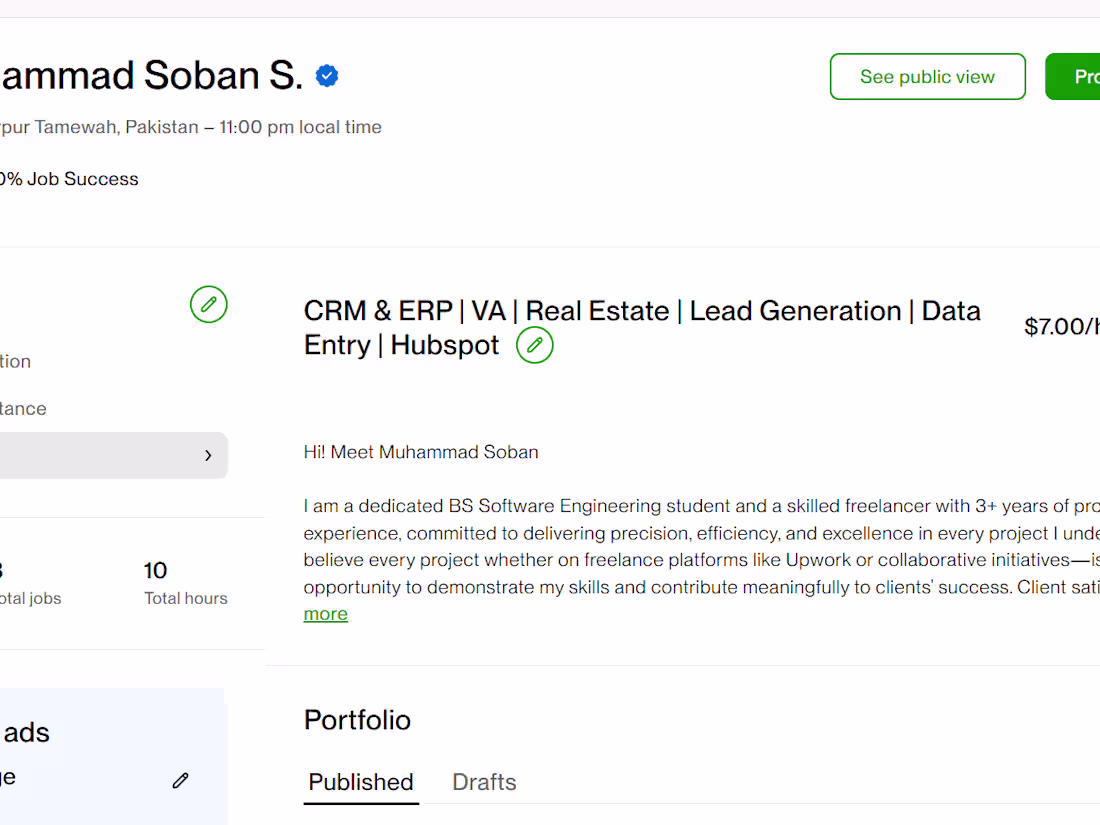
Task: Click the Job Success score text
Action: click(69, 179)
